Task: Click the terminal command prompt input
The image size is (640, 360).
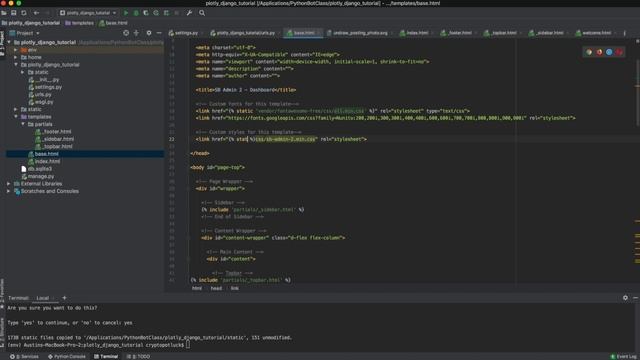Action: coord(188,345)
